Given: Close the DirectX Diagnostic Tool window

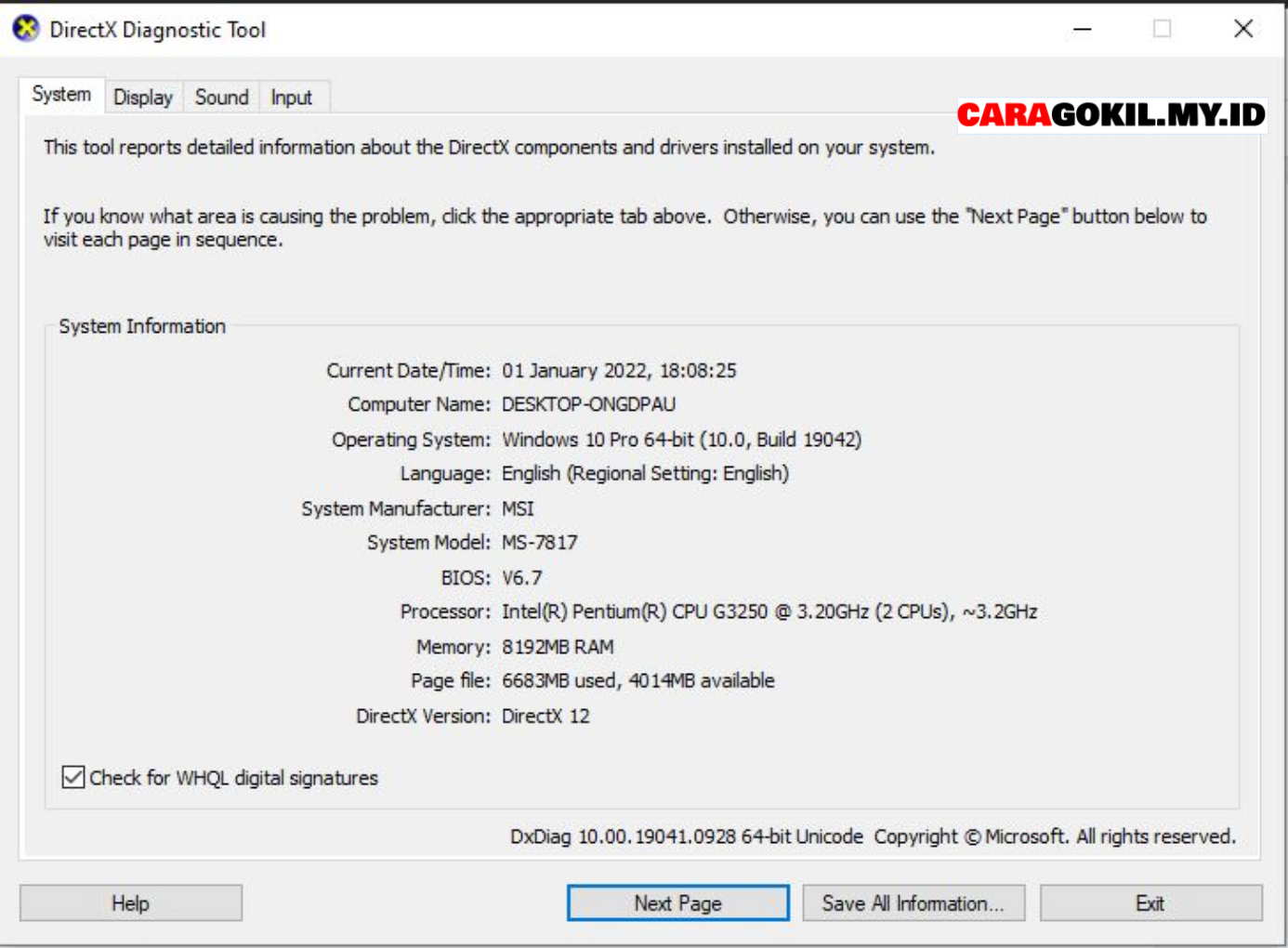Looking at the screenshot, I should click(1243, 29).
